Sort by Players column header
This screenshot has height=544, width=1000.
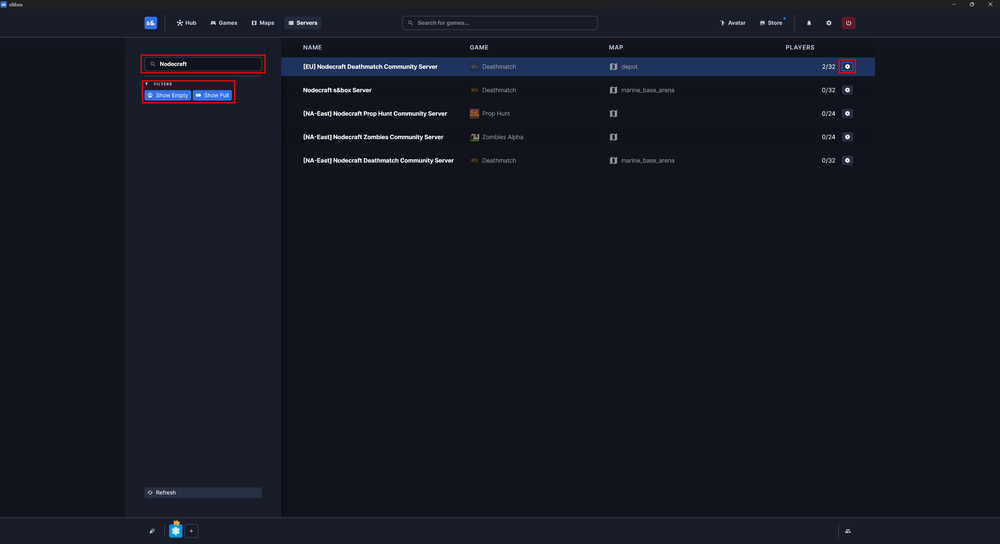800,47
